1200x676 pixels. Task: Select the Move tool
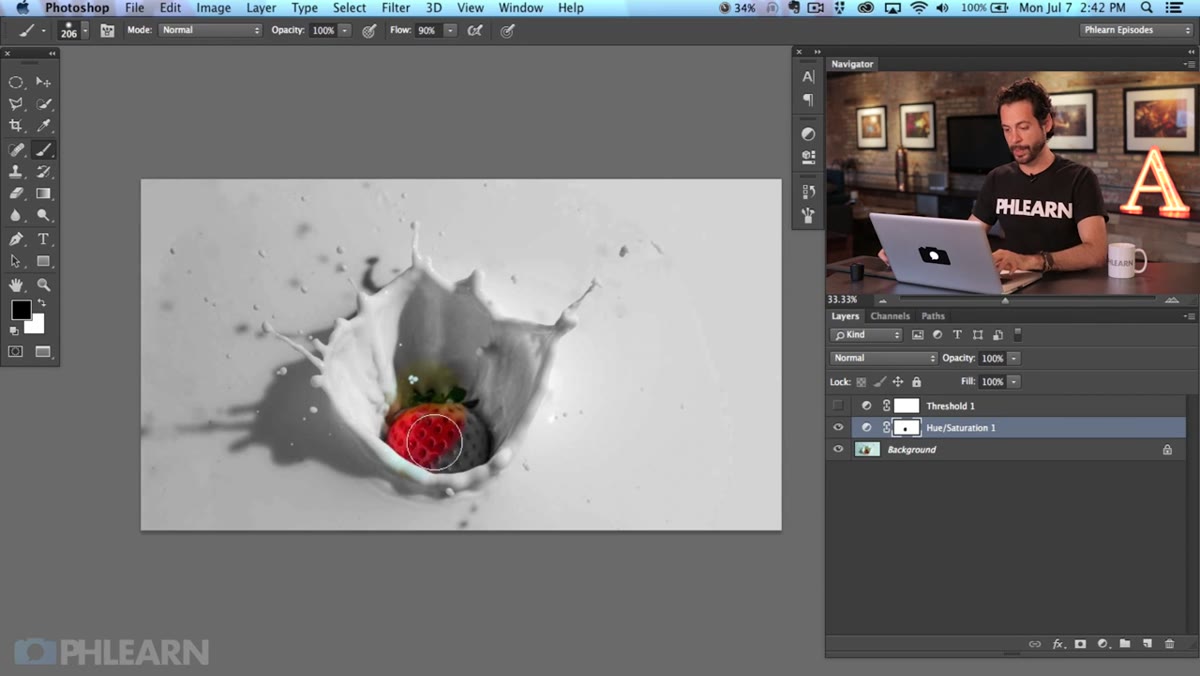tap(44, 82)
